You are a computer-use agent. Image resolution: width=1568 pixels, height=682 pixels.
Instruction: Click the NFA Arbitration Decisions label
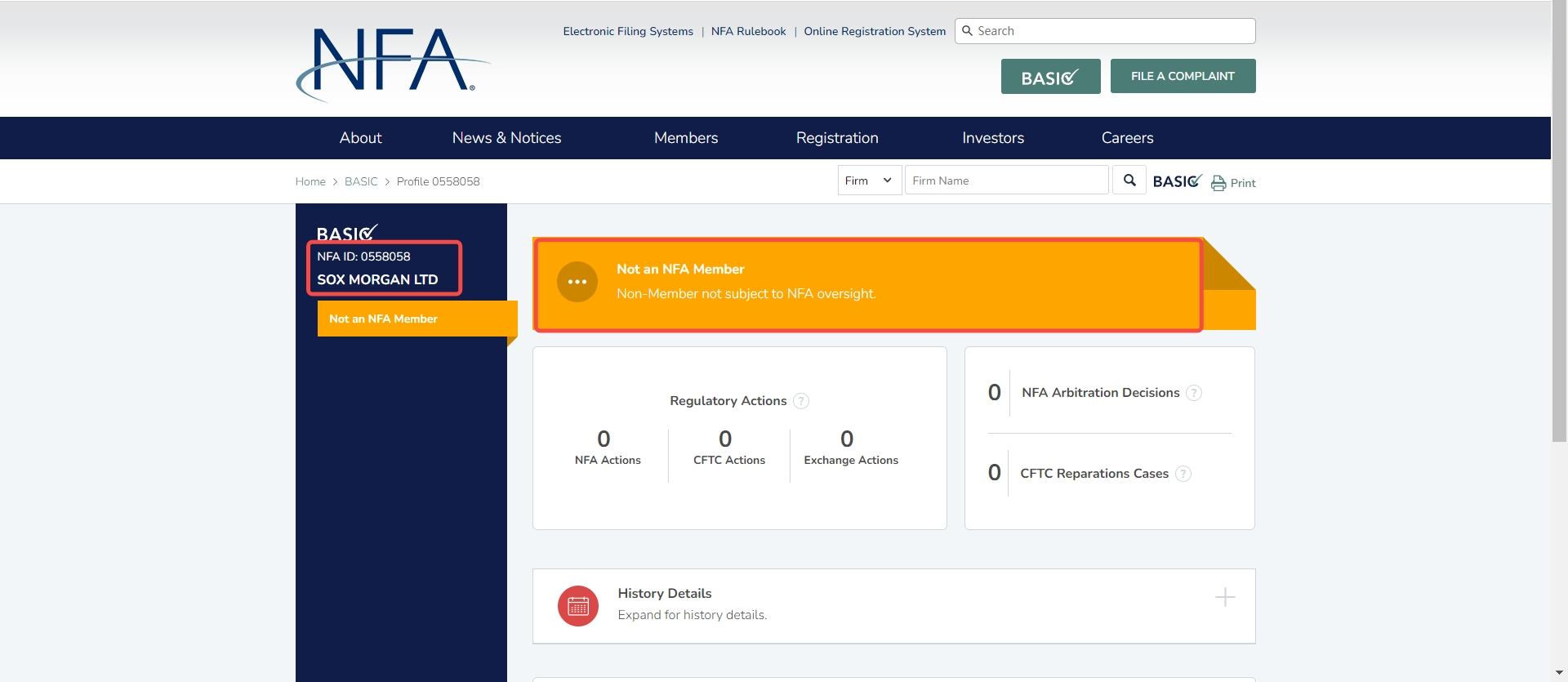pos(1101,393)
